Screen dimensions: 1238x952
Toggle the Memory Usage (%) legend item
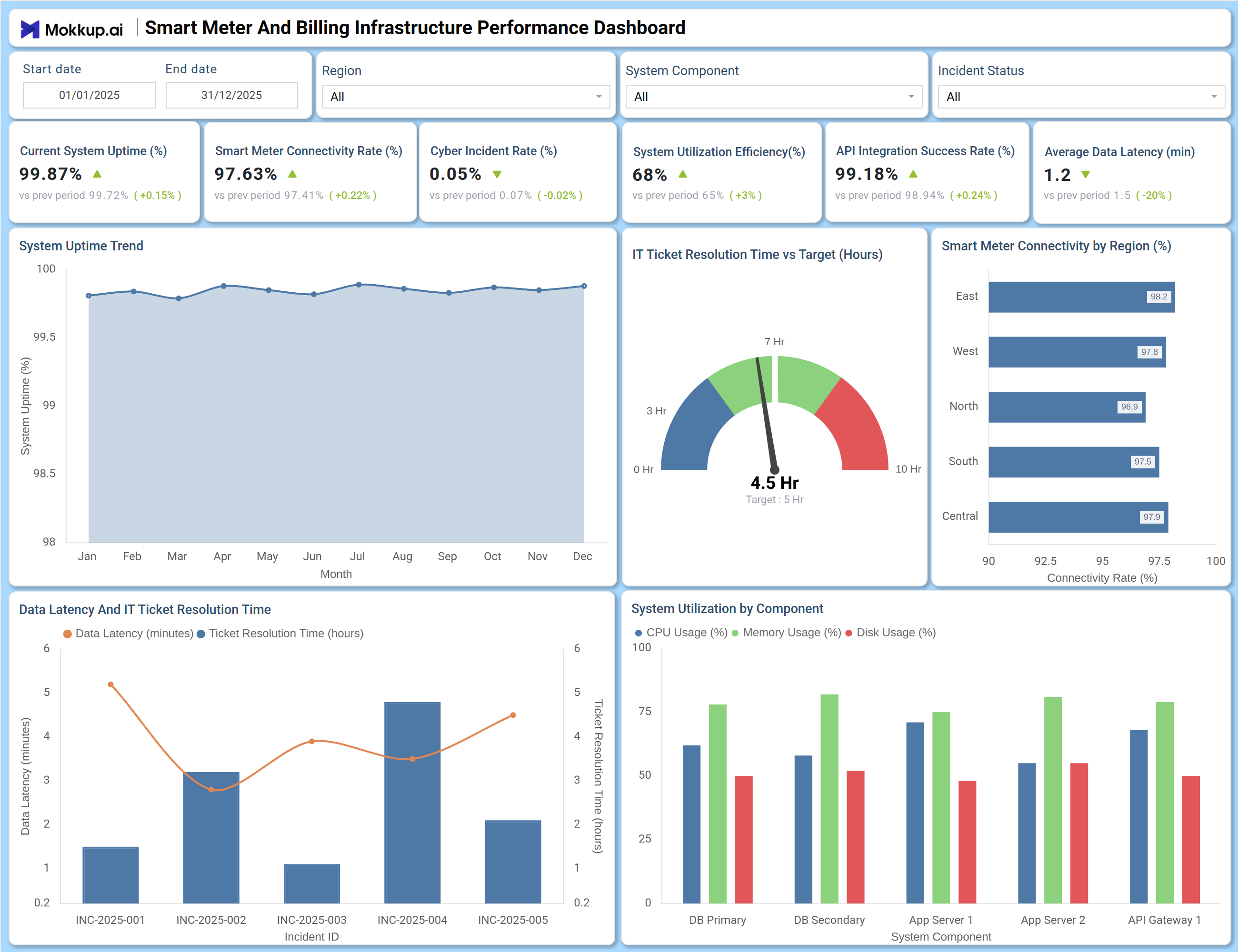point(786,633)
